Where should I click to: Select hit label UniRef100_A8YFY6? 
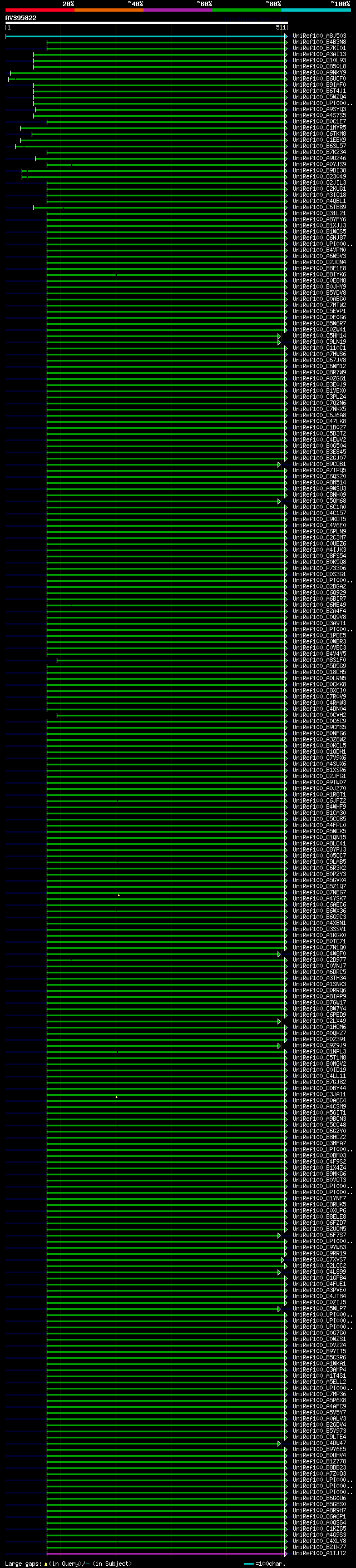[319, 220]
